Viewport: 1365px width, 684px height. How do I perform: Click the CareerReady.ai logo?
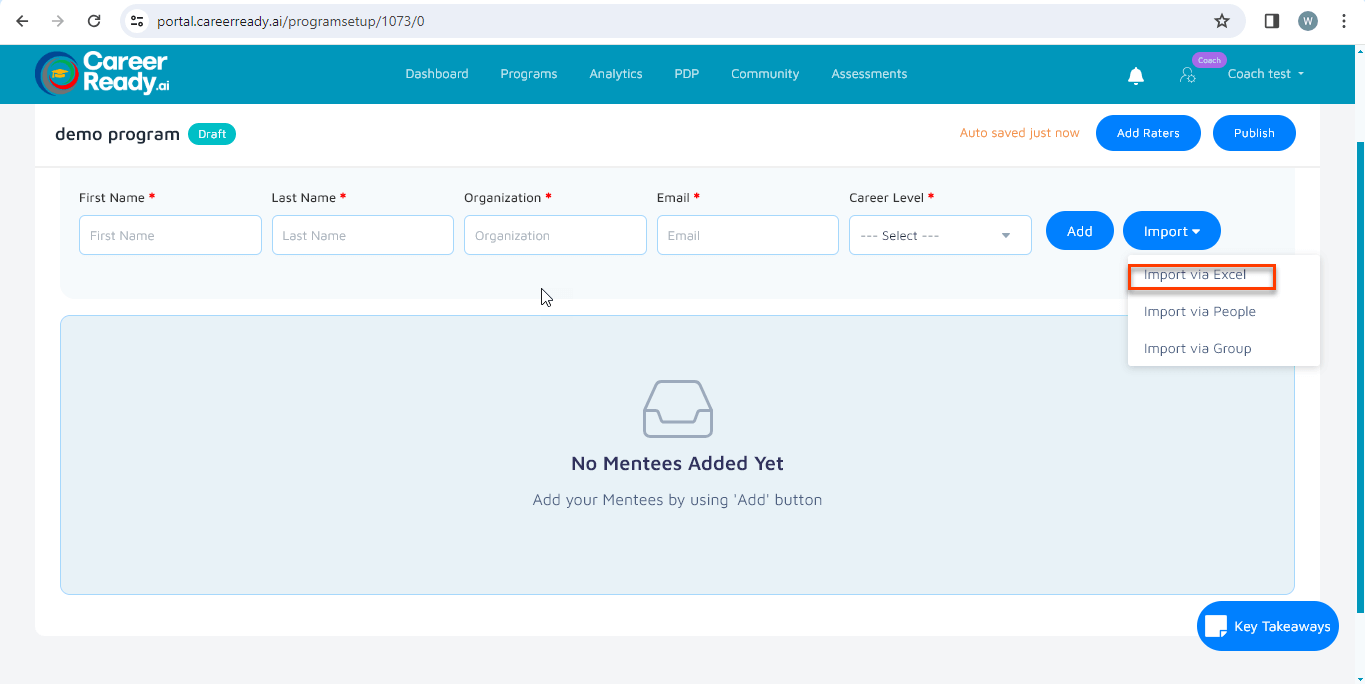click(102, 73)
